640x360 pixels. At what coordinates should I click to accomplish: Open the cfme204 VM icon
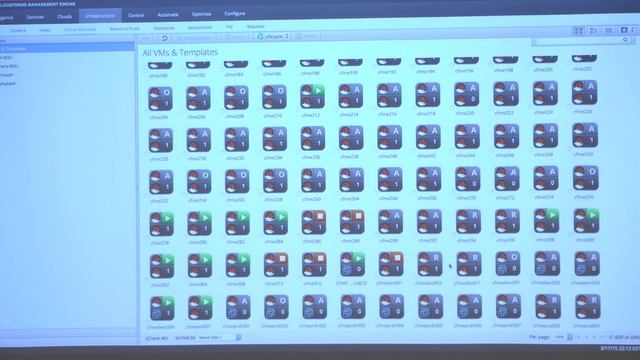(x=160, y=98)
